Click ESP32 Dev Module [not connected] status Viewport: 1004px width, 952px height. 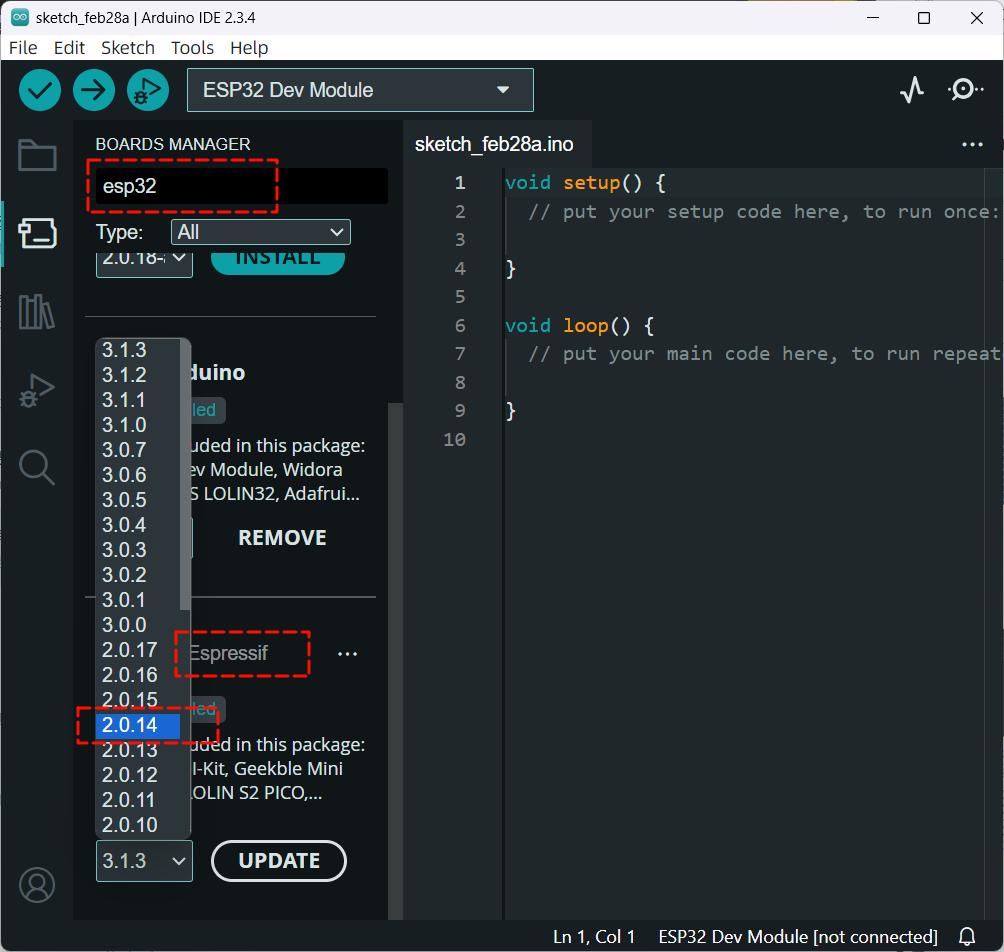[798, 937]
